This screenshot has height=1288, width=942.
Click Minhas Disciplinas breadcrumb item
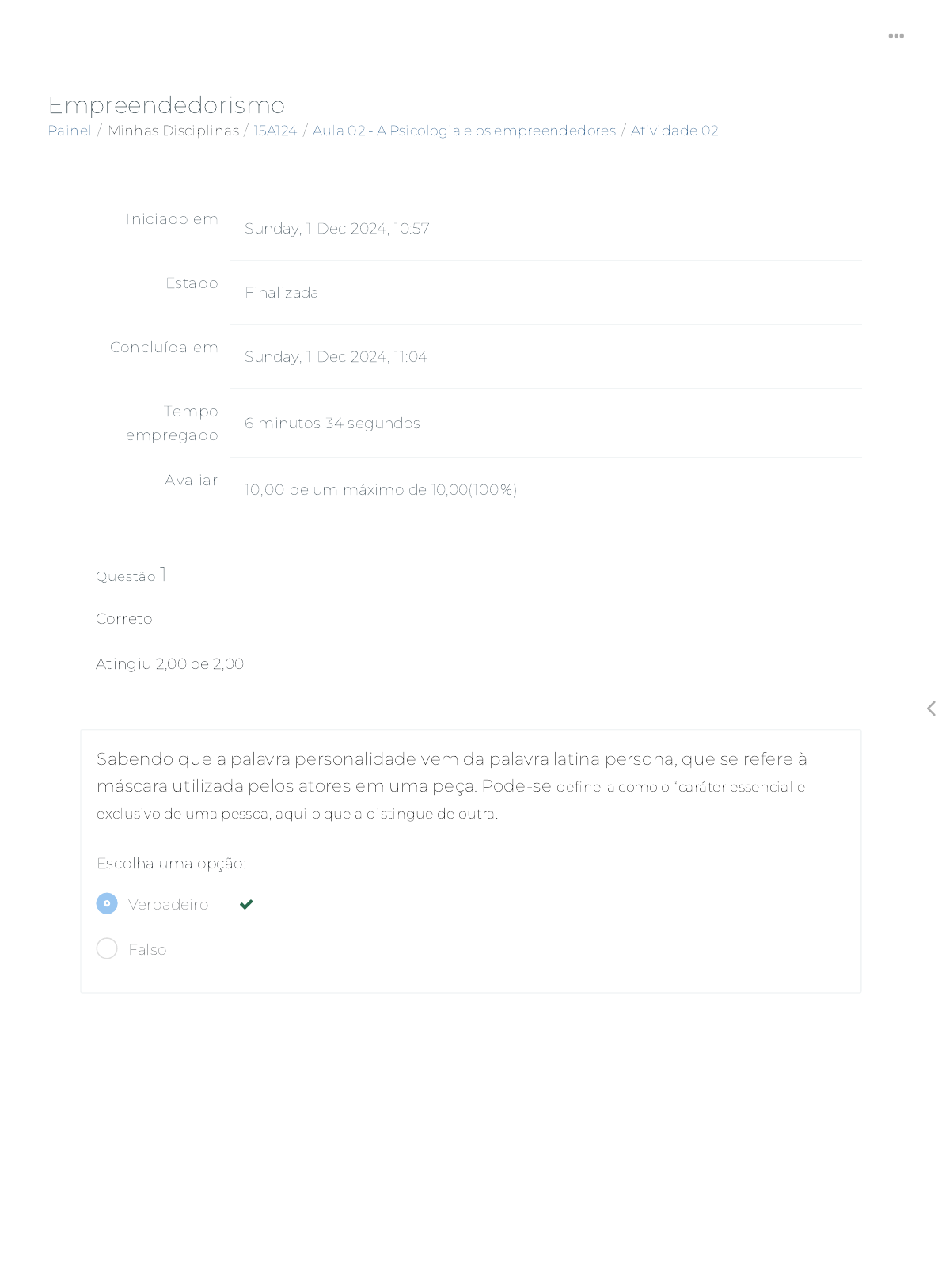click(x=173, y=131)
